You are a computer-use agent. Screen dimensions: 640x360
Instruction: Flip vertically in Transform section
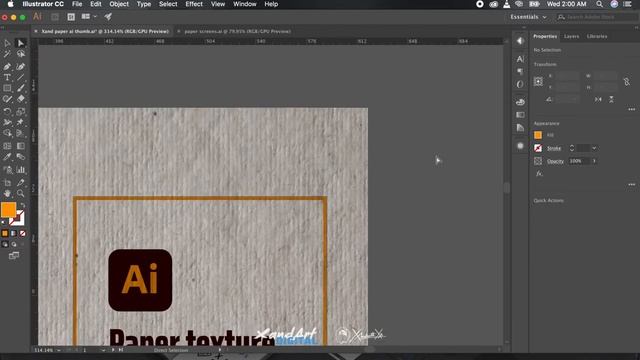tap(611, 99)
